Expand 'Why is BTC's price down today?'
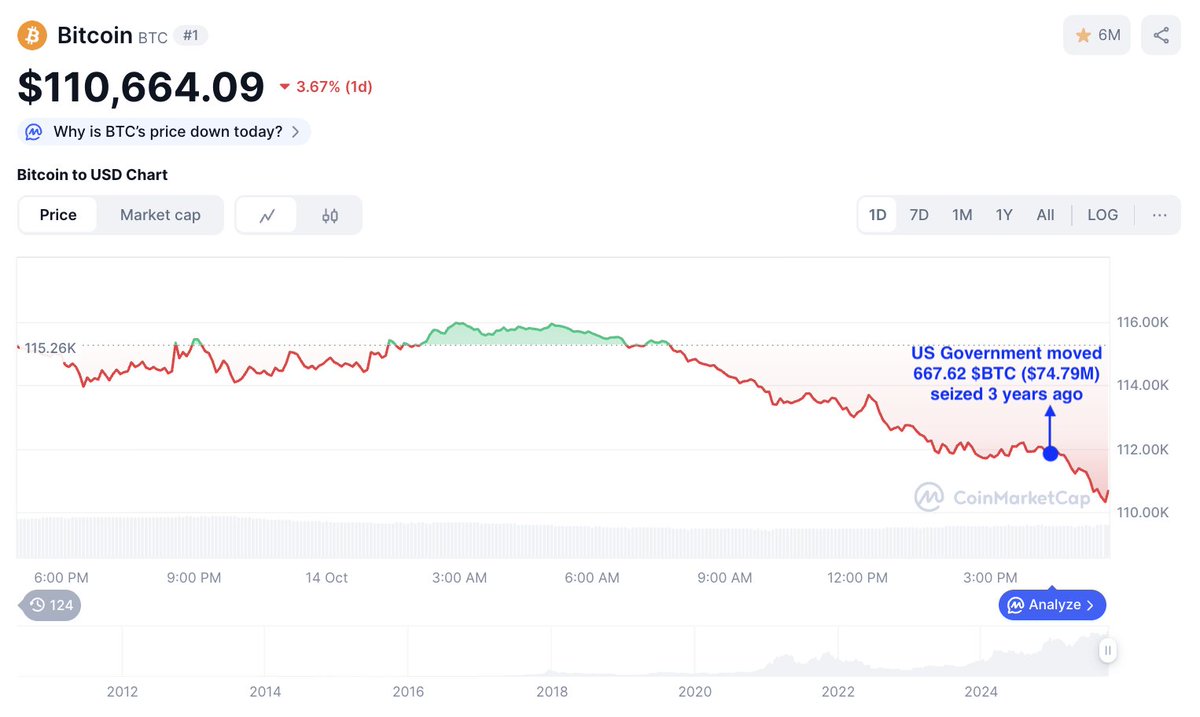Screen dimensions: 1200x717 tap(165, 132)
